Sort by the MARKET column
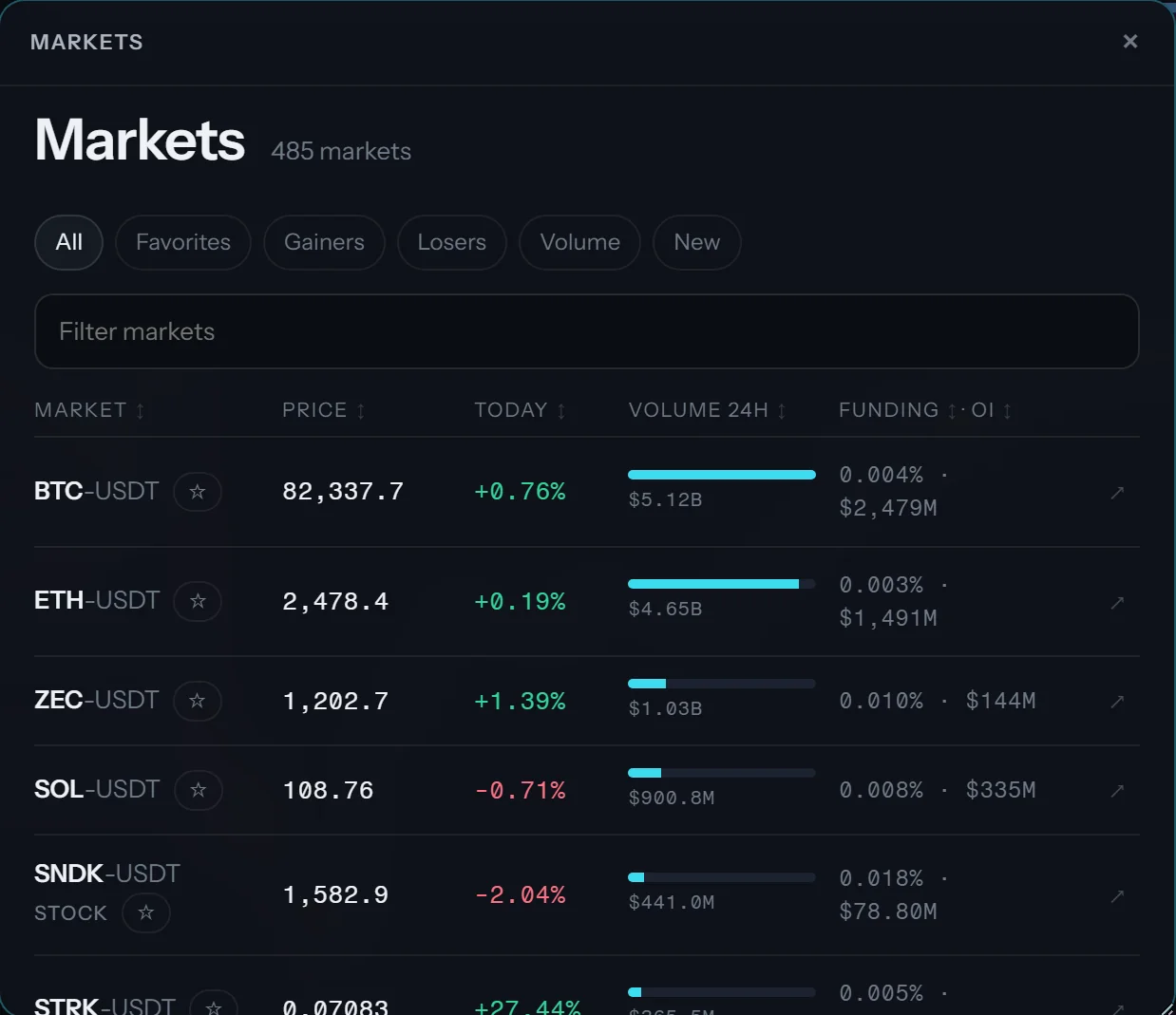1176x1015 pixels. (x=89, y=410)
